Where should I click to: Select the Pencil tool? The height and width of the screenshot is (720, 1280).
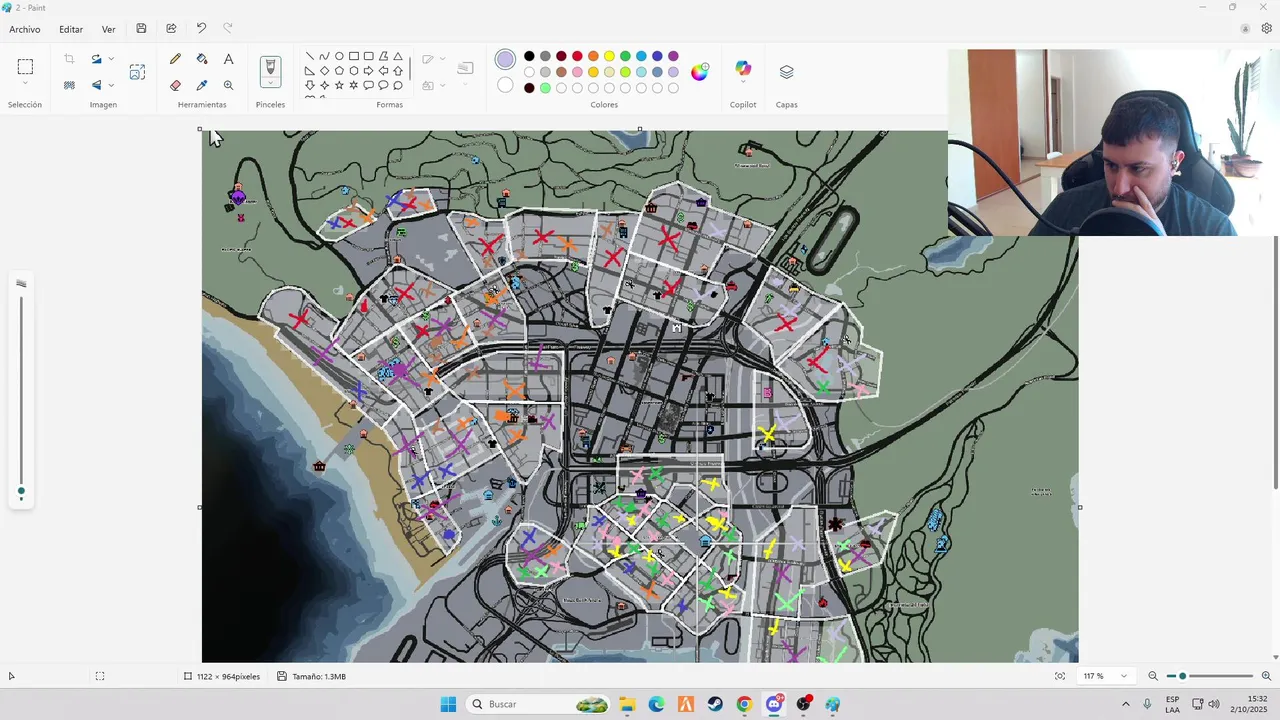point(176,59)
